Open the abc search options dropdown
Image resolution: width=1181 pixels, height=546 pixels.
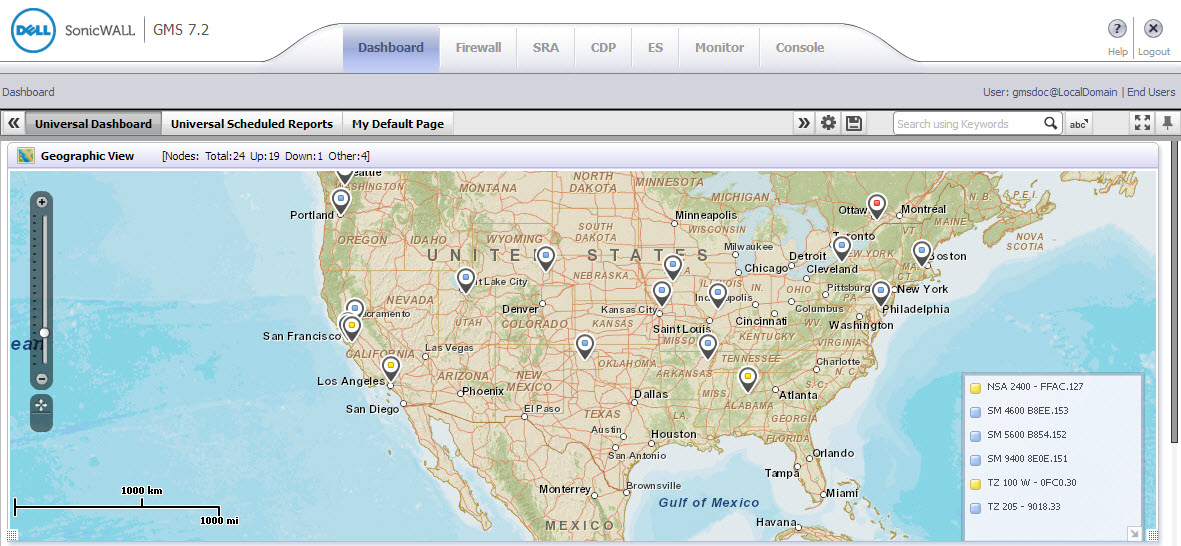(1079, 124)
